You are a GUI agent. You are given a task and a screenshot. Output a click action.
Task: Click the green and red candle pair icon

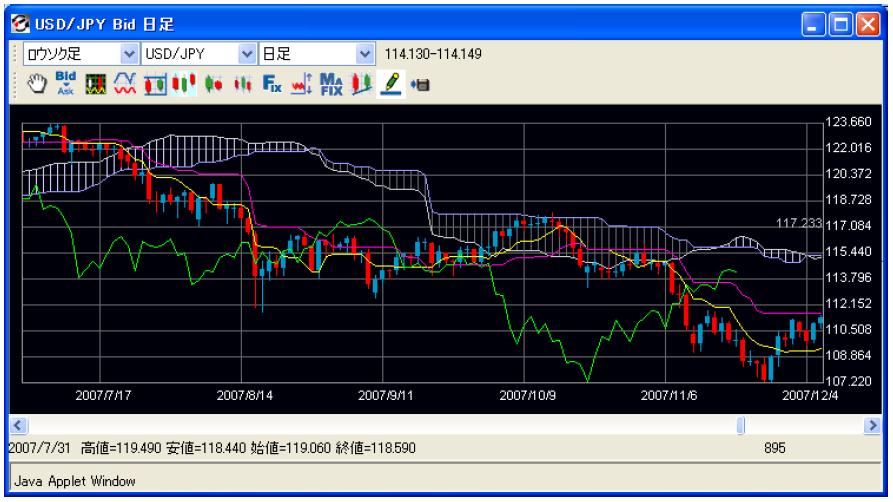pos(213,84)
